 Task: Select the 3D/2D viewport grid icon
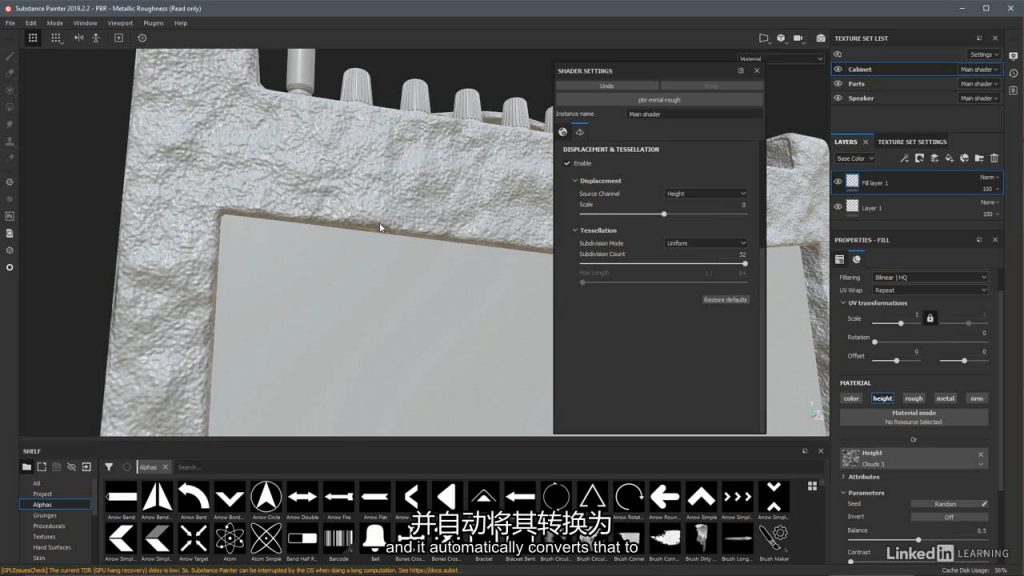pos(33,38)
